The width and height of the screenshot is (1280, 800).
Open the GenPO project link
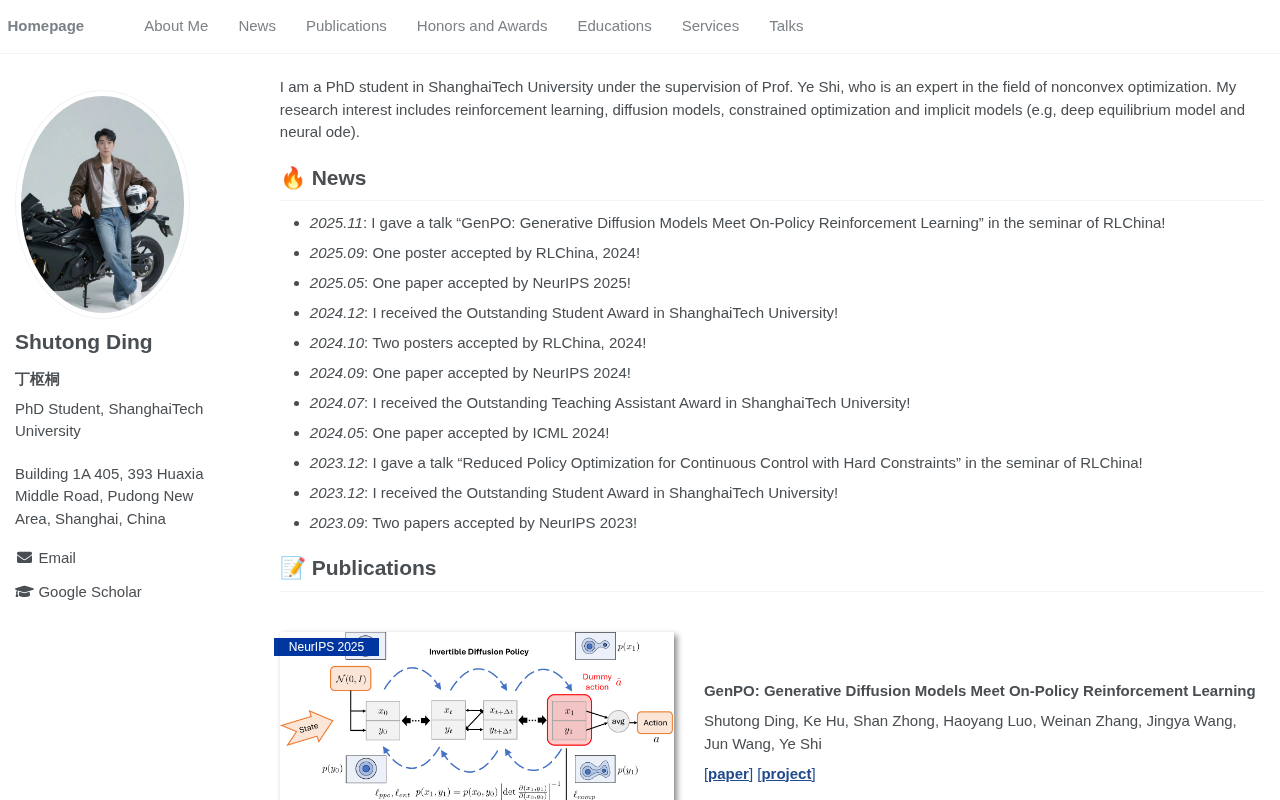(x=786, y=774)
